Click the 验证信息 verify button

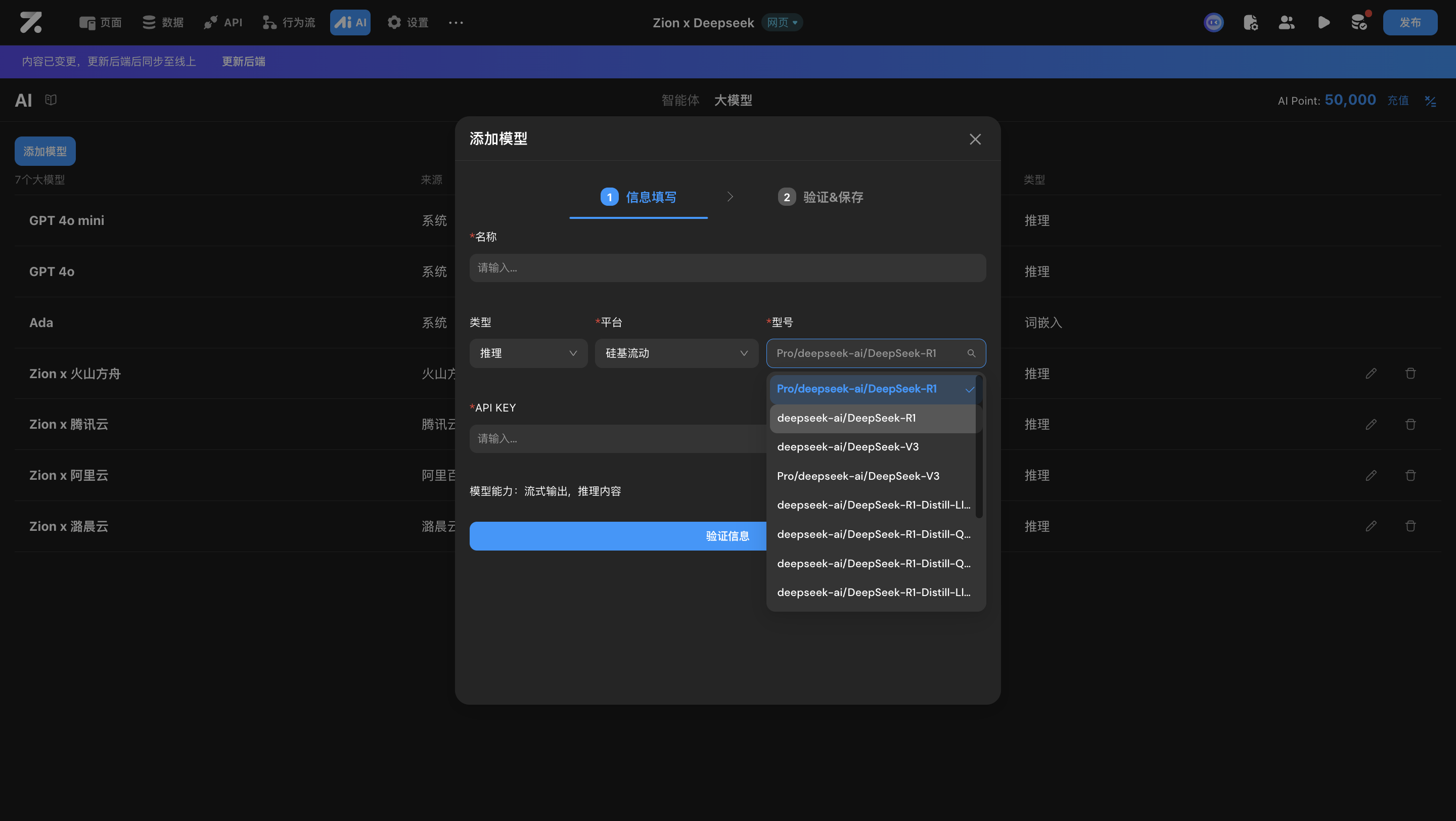[727, 536]
